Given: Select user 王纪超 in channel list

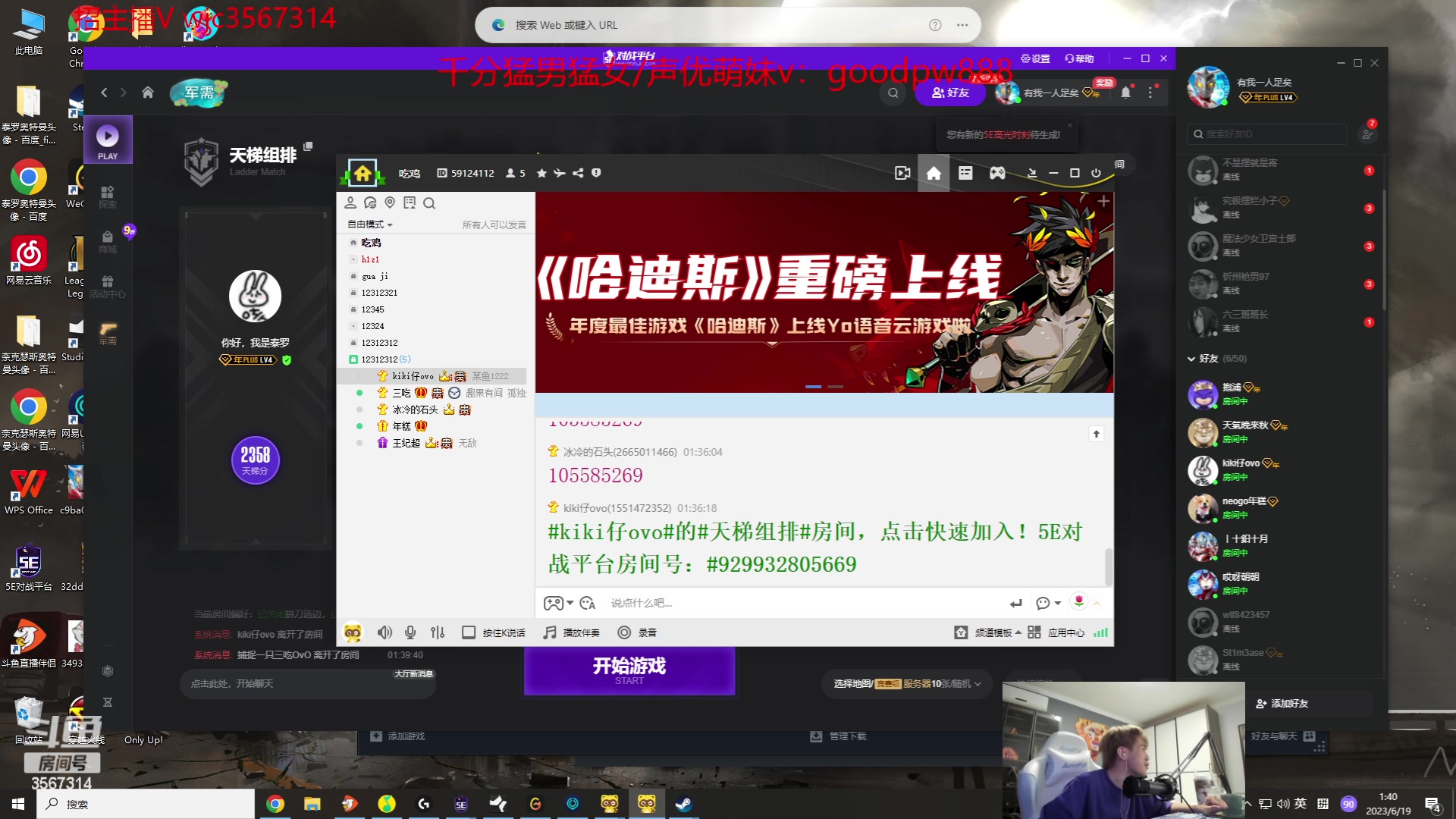Looking at the screenshot, I should coord(406,443).
